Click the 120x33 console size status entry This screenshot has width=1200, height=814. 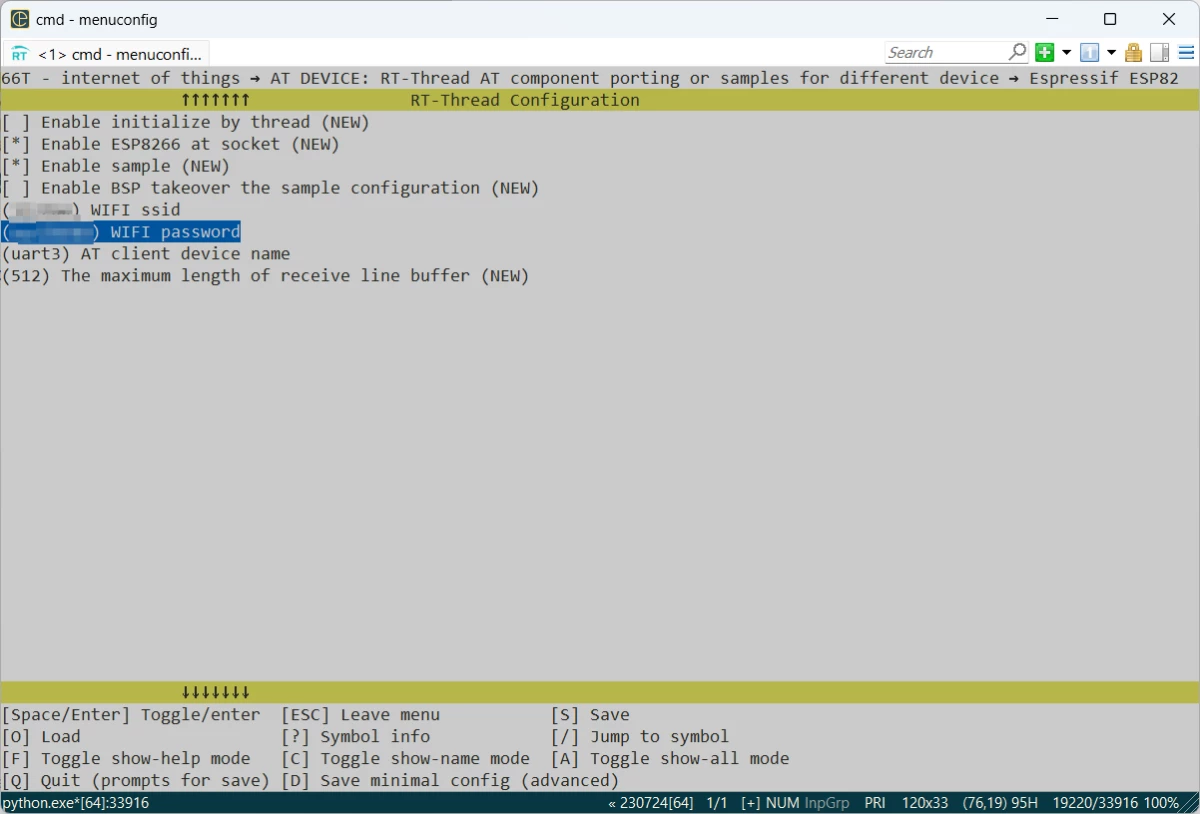pyautogui.click(x=924, y=803)
